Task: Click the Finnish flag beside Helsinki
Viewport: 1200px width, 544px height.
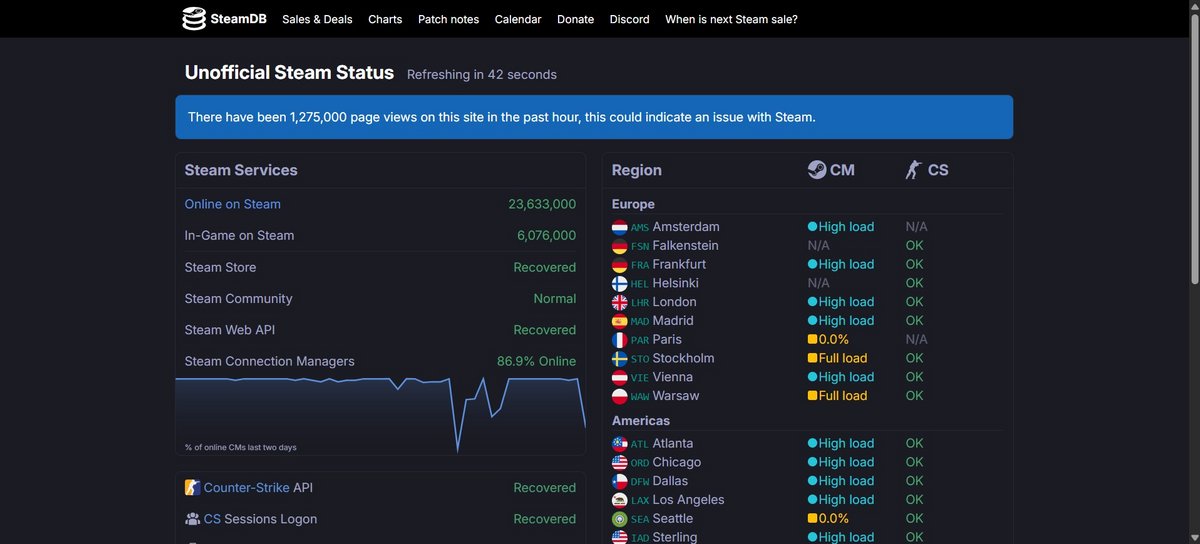Action: [x=620, y=283]
